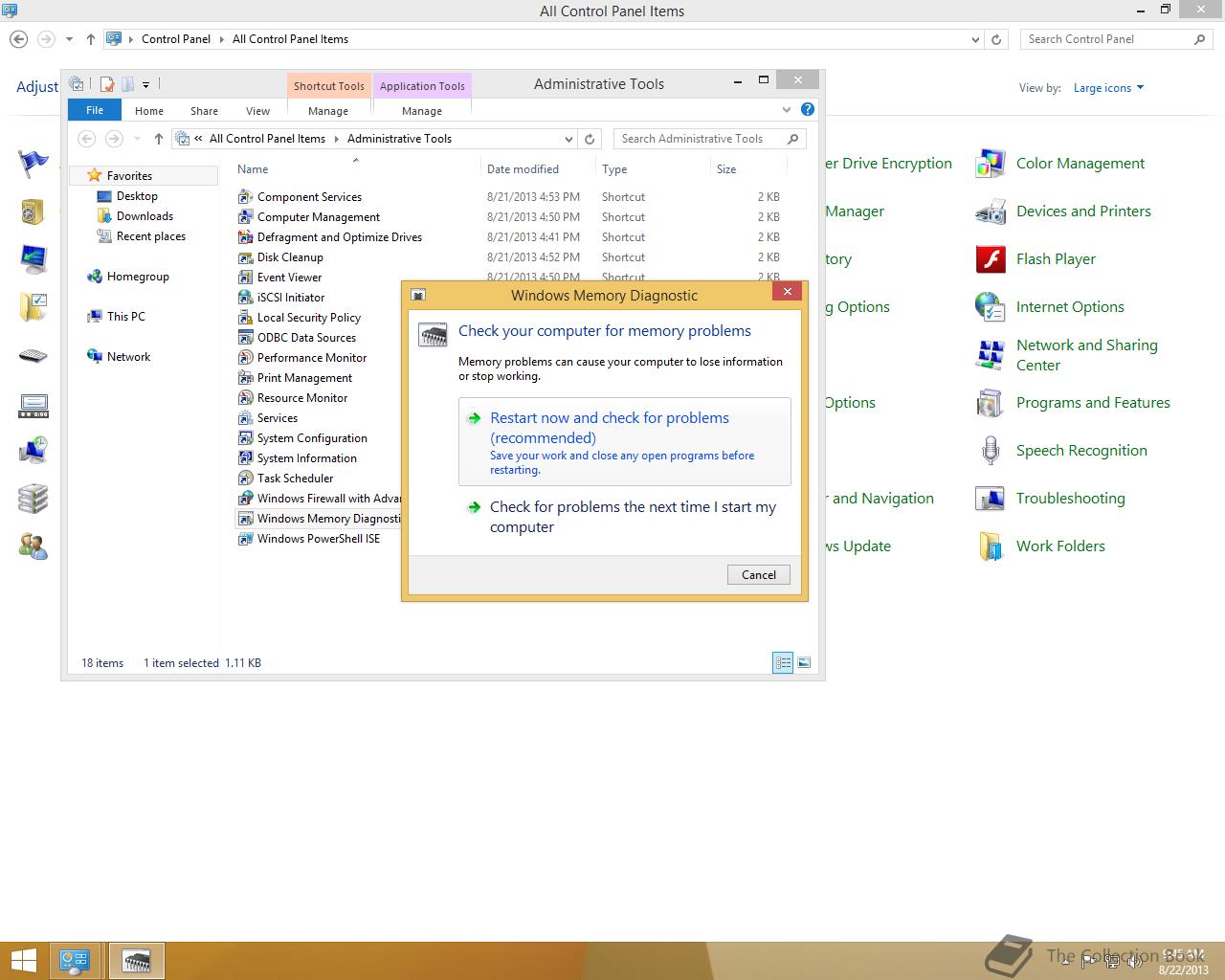Click the Memory Diagnostic taskbar icon
Screen dimensions: 1225x980
point(137,960)
